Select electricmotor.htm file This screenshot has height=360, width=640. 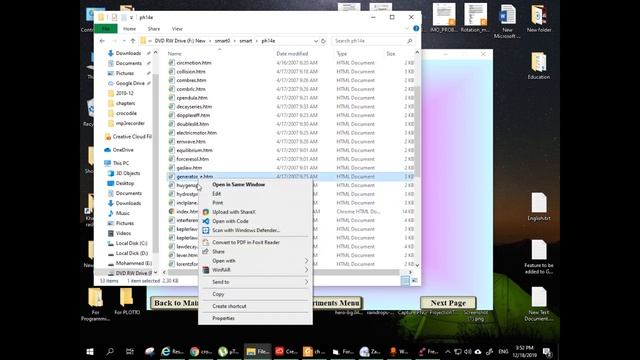[196, 133]
